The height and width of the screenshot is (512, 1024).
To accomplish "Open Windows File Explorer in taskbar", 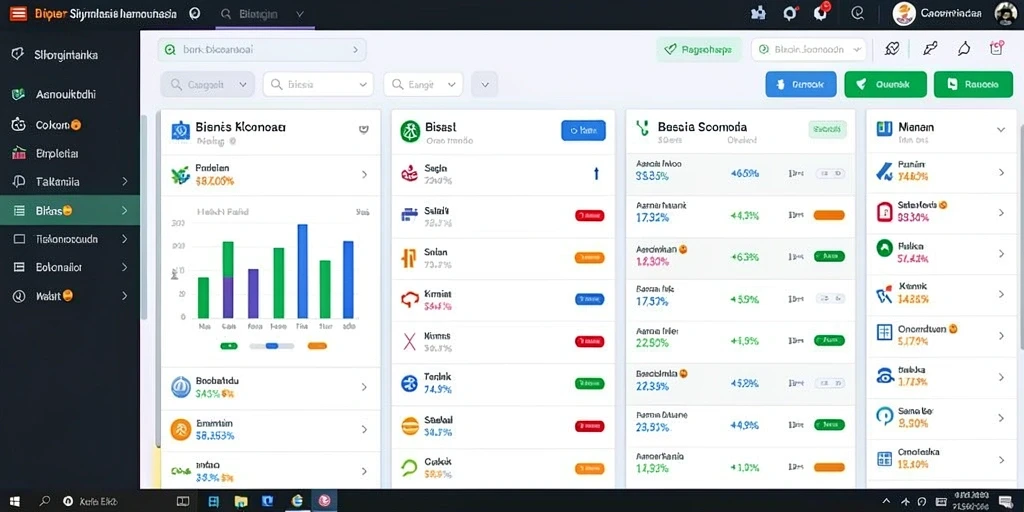I will click(241, 501).
